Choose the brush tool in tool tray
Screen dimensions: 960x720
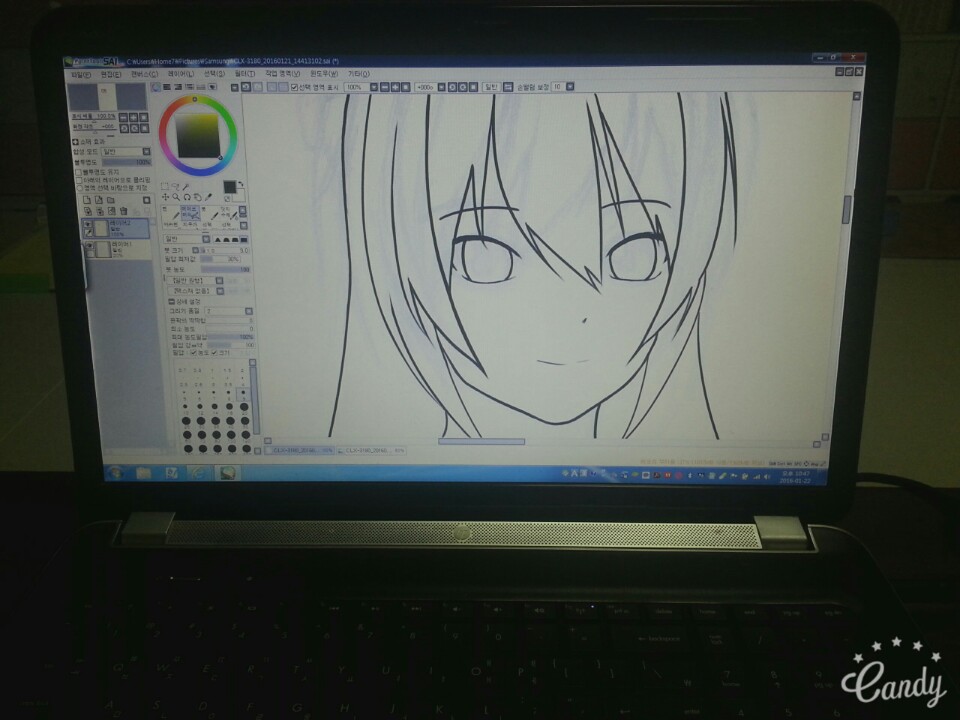tap(210, 215)
